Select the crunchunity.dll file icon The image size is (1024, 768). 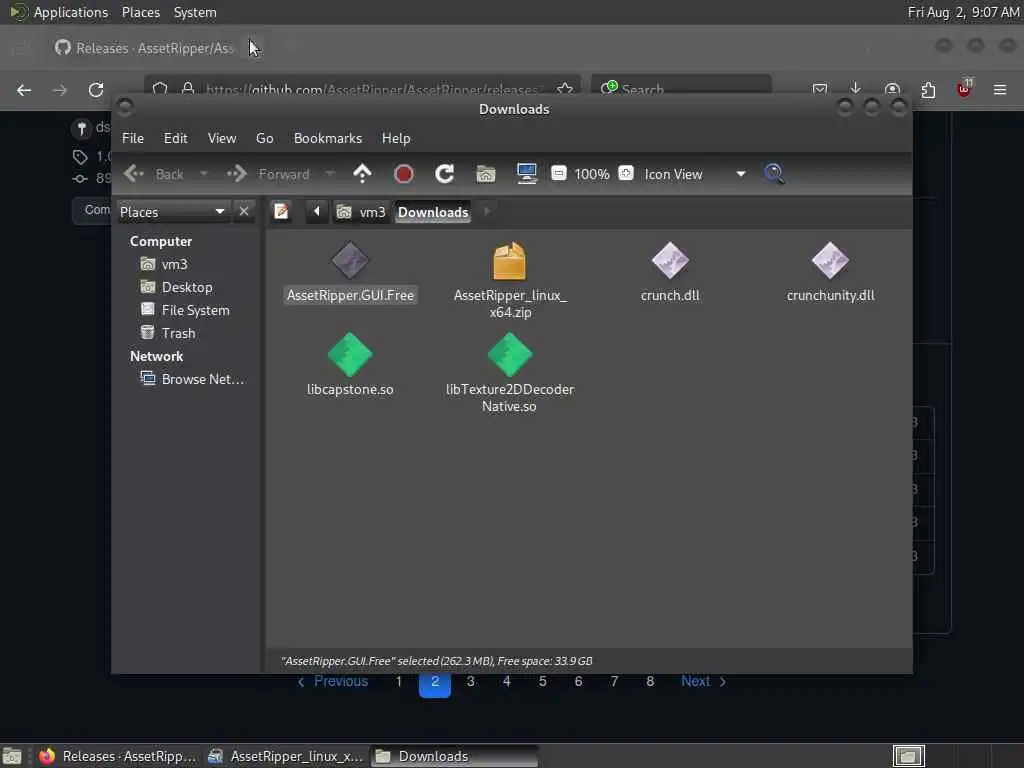coord(830,261)
